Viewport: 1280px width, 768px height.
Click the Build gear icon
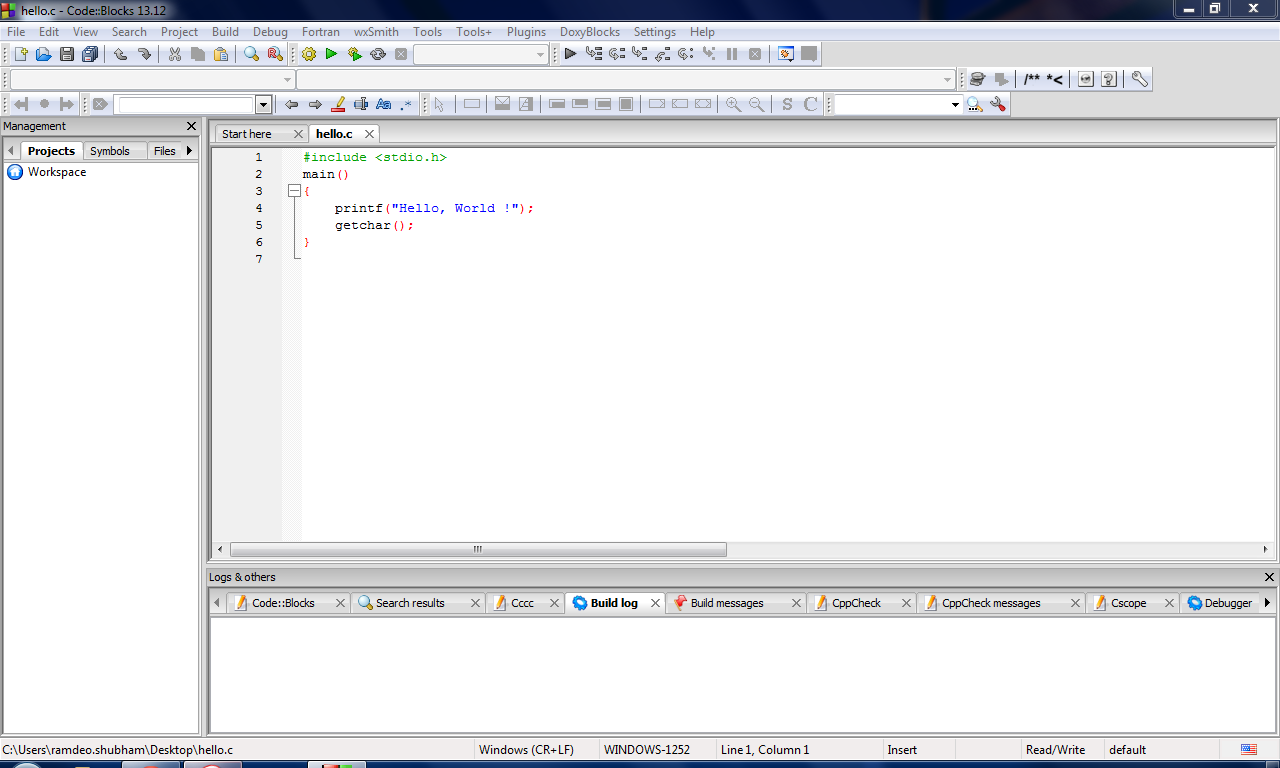point(308,54)
